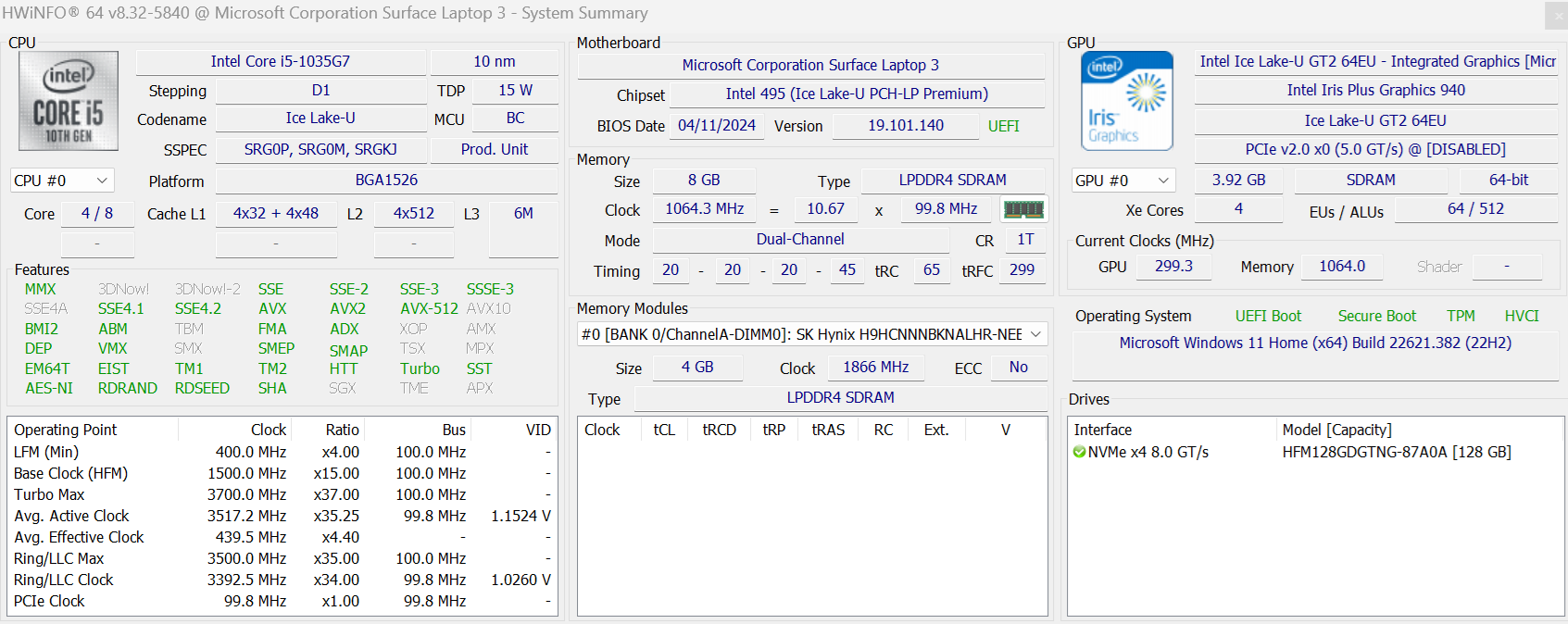Click the tCL column header in memory timings

[x=664, y=430]
